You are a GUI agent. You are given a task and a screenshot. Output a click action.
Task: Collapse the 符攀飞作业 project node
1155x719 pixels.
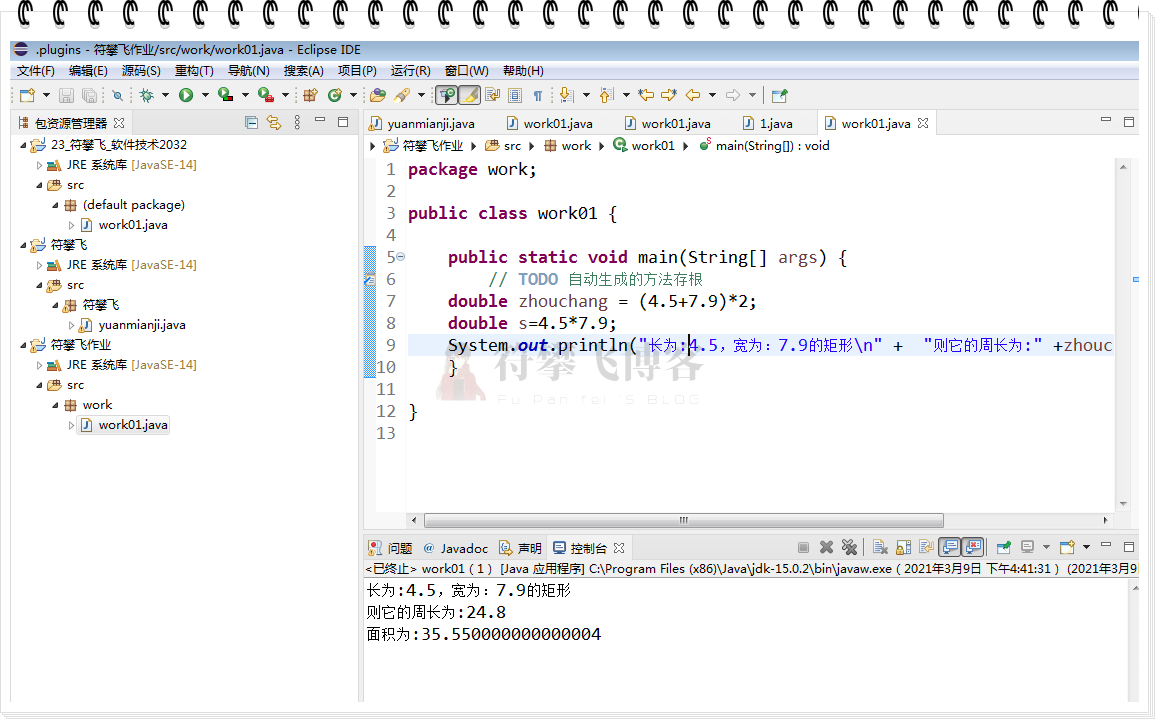[x=23, y=345]
